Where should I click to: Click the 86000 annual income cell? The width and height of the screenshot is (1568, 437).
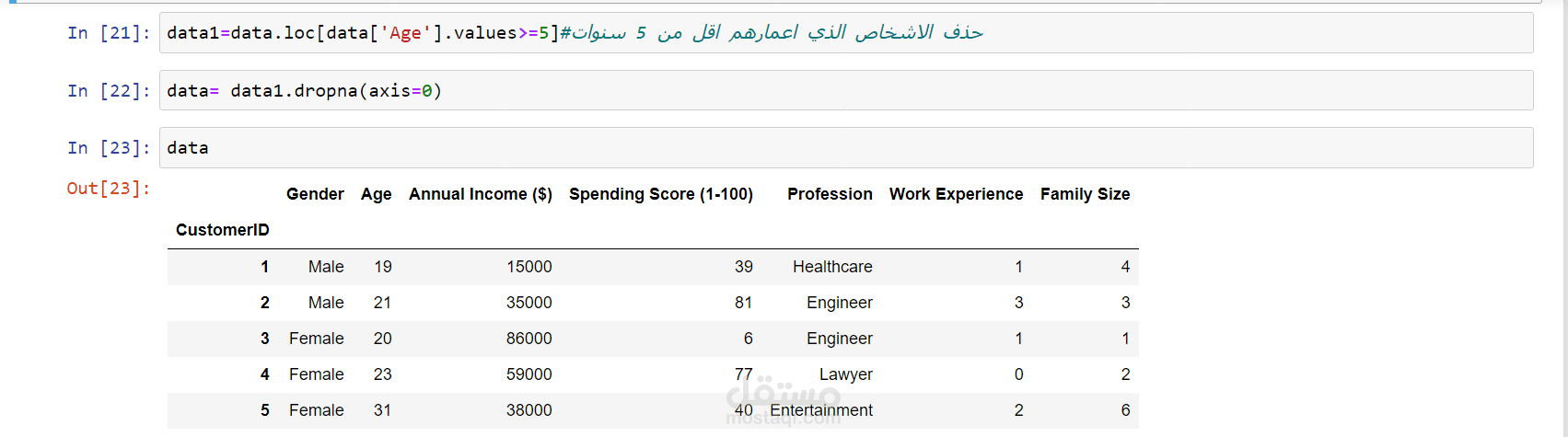pyautogui.click(x=529, y=339)
